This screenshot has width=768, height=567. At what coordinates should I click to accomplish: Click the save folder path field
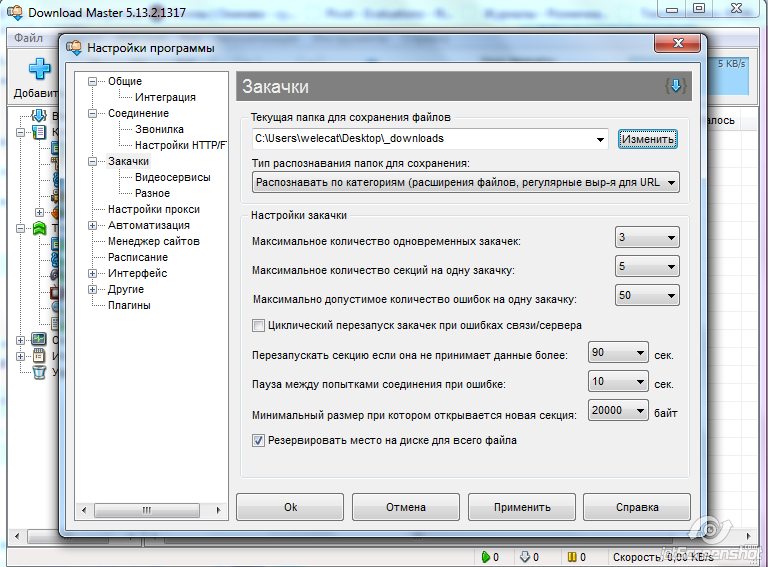[423, 139]
